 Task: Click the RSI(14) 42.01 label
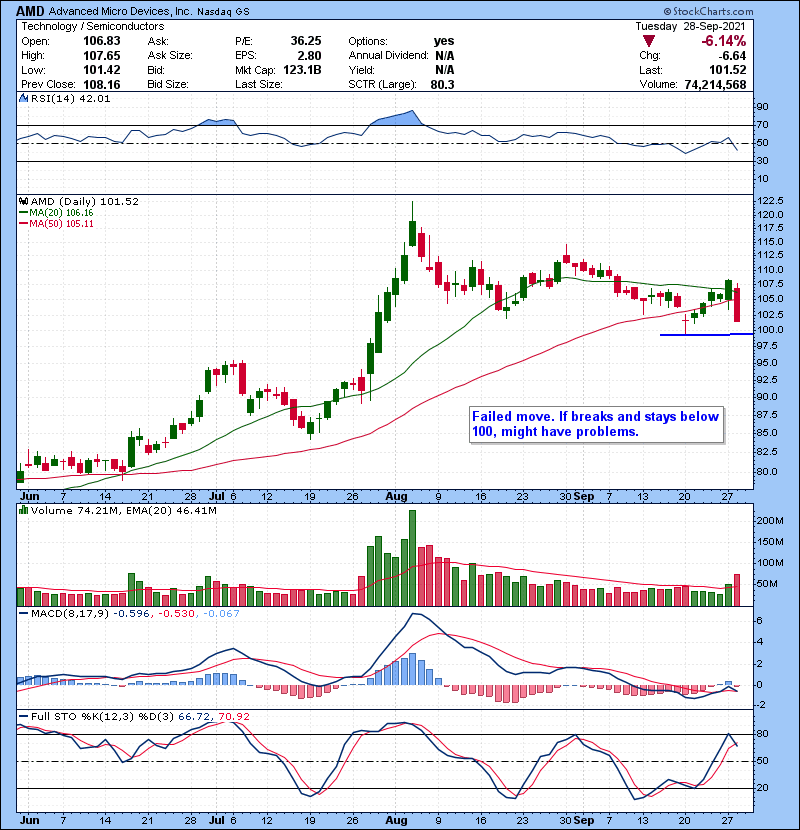pos(70,98)
